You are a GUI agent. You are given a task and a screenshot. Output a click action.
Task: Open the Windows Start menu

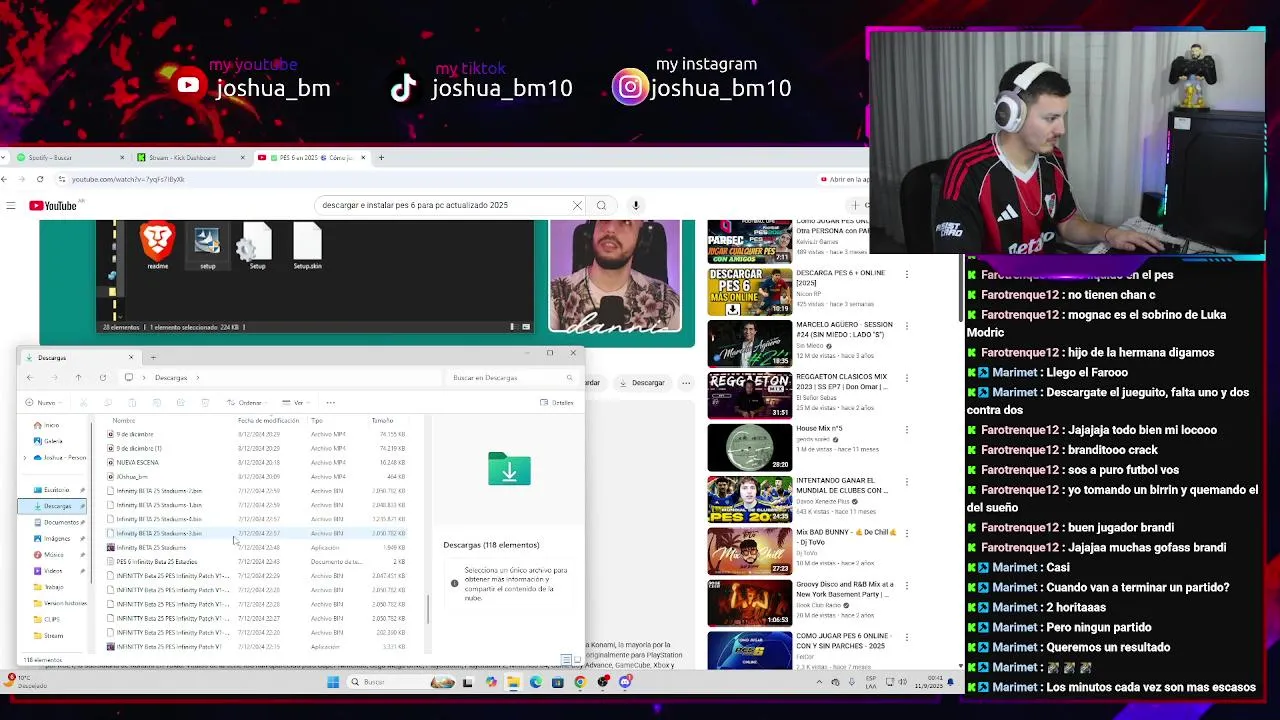[x=333, y=682]
